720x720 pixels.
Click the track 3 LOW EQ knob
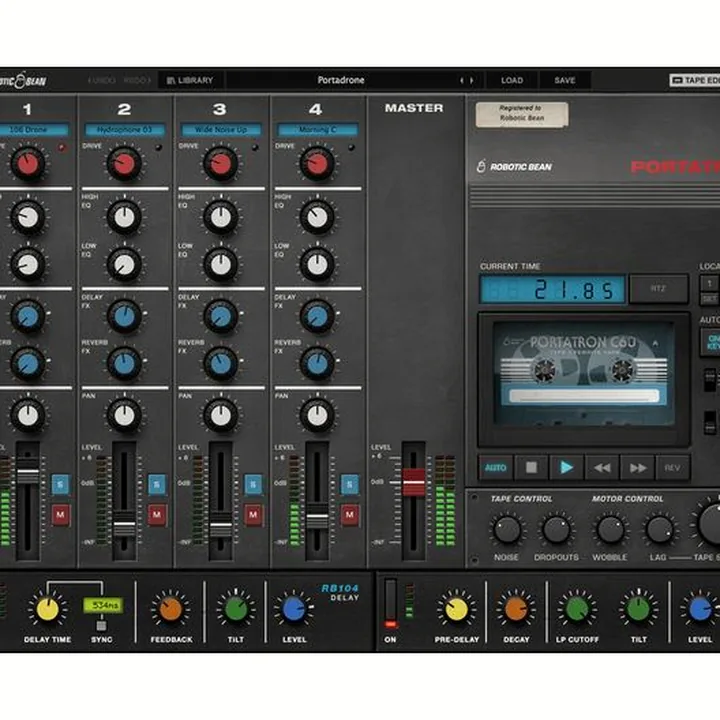click(x=220, y=264)
